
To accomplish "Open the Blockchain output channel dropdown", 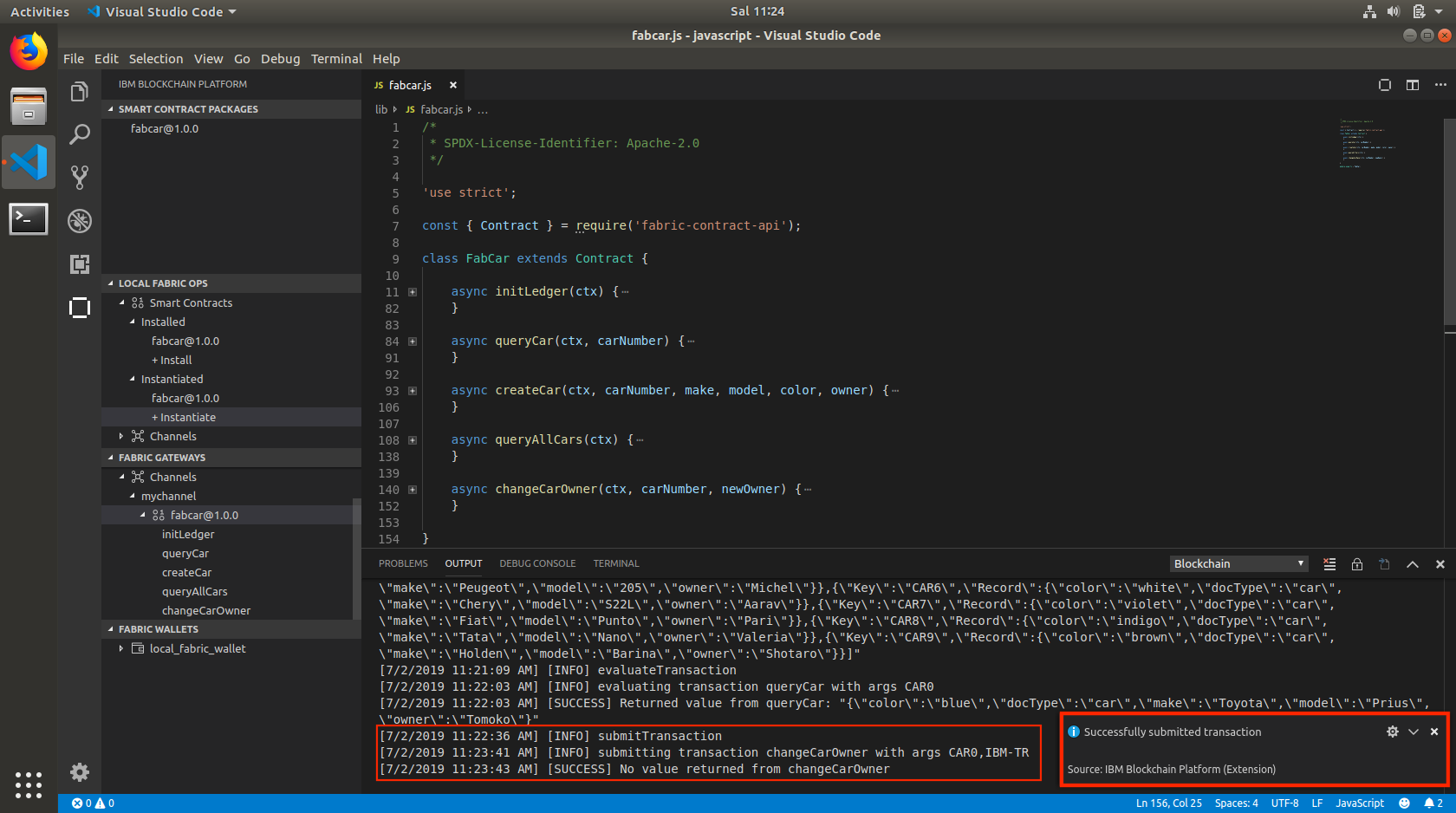I will coord(1238,564).
